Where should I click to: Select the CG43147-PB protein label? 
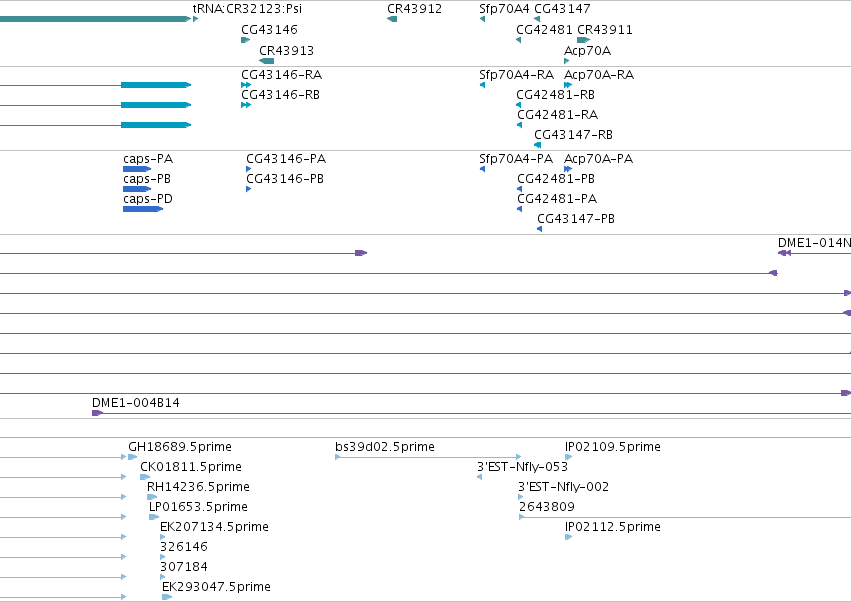[x=575, y=219]
